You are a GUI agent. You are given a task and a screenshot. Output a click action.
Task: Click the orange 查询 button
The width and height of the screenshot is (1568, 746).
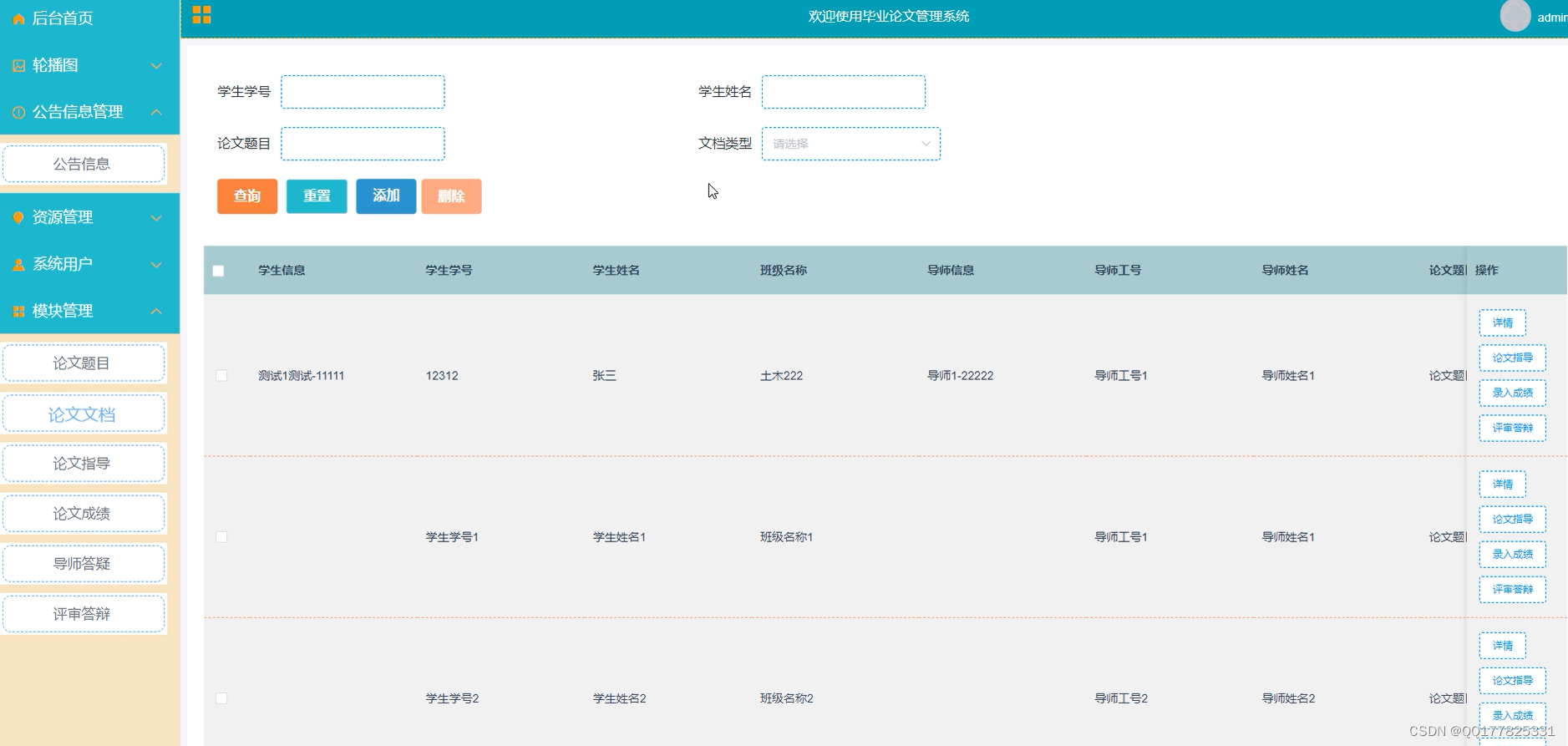[247, 196]
